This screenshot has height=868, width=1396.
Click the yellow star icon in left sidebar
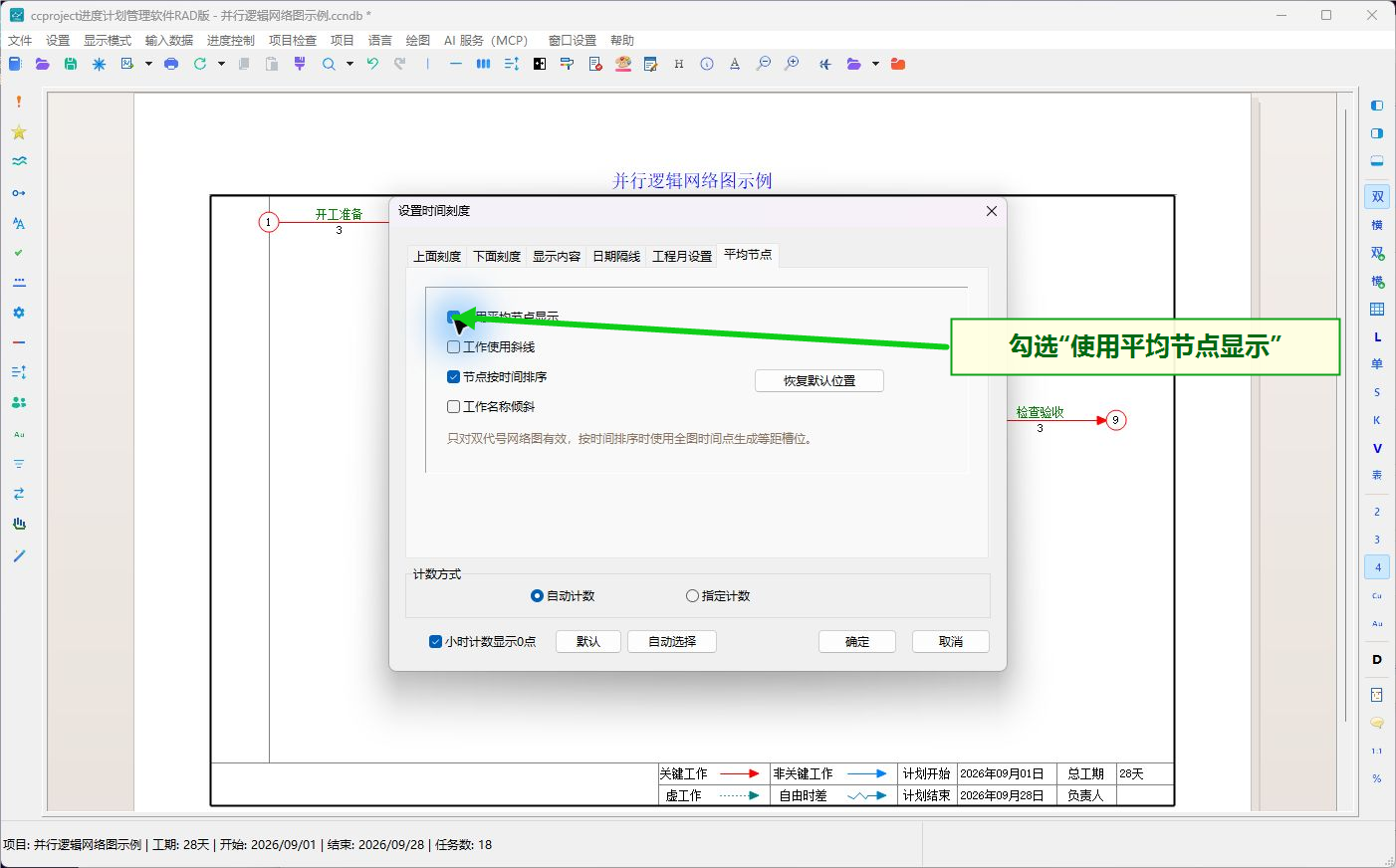[19, 132]
